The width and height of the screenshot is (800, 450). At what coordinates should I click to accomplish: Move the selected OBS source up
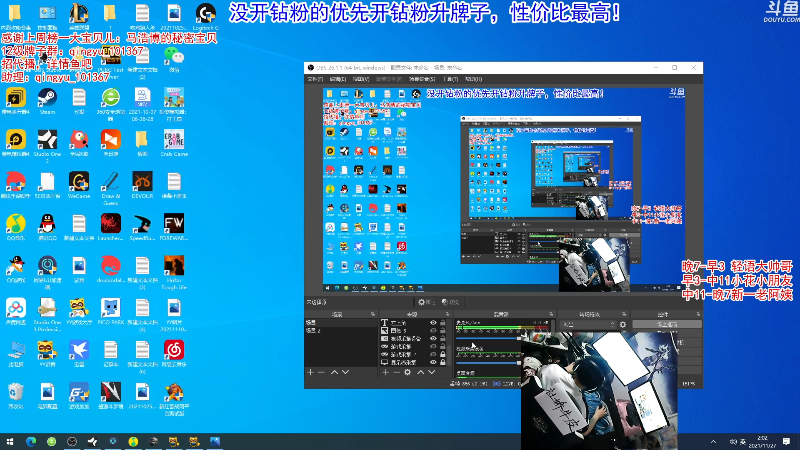420,372
